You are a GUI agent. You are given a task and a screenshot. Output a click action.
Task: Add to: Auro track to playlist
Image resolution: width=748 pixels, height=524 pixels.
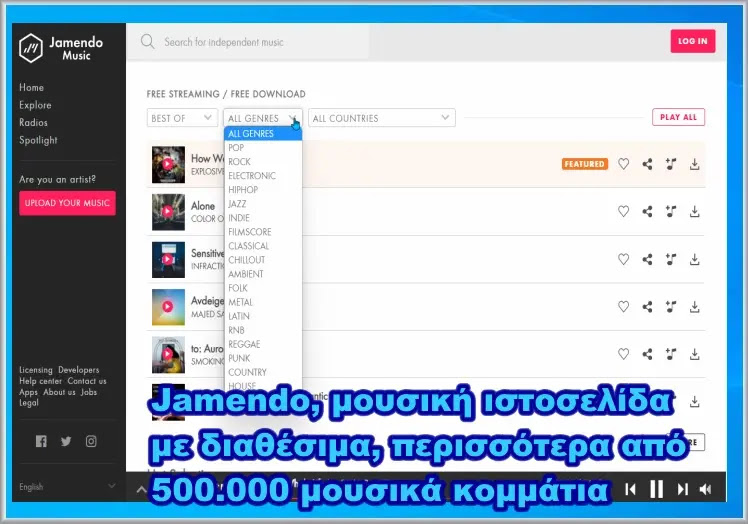click(671, 354)
